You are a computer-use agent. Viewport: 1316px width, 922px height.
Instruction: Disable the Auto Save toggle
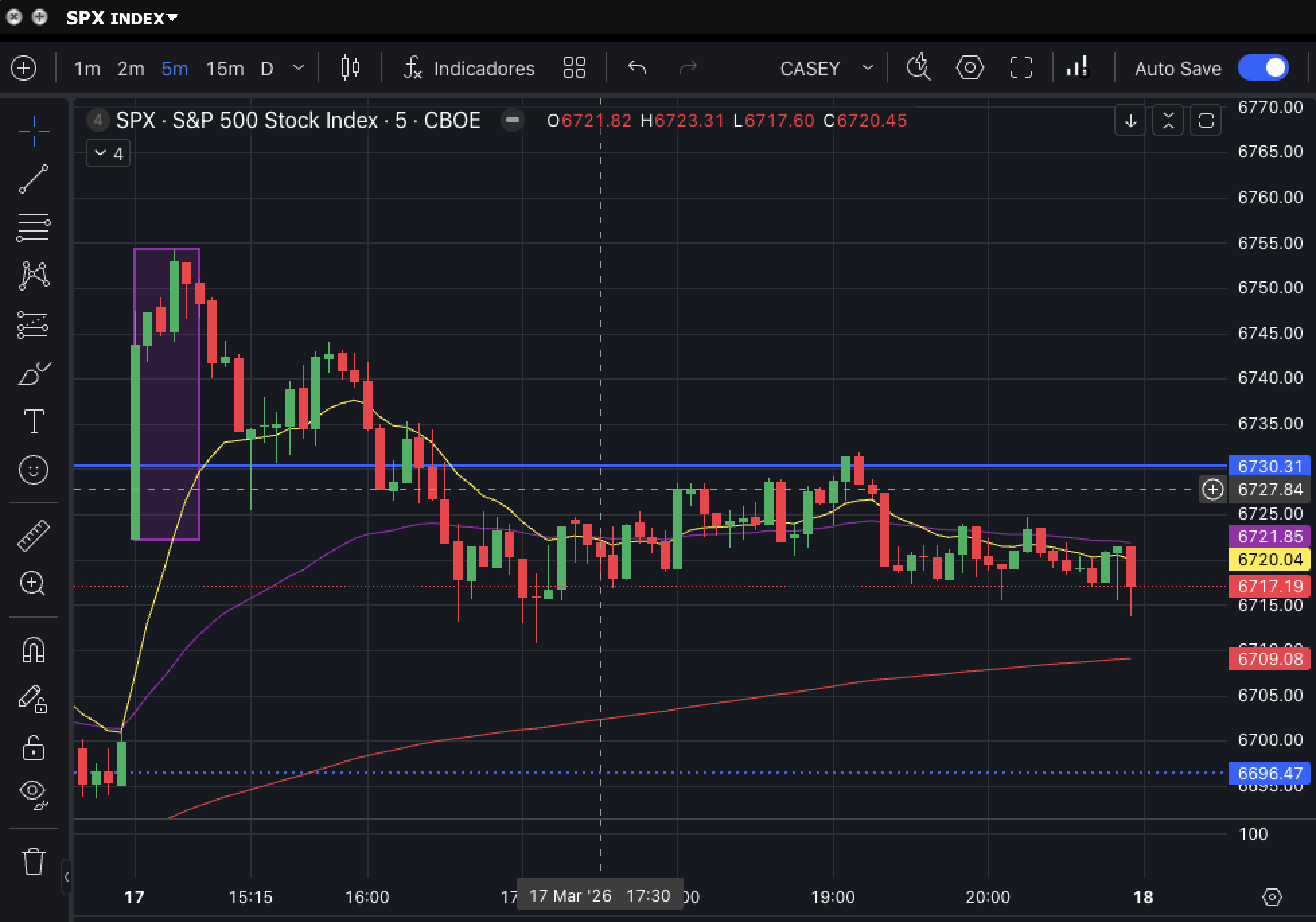point(1263,68)
